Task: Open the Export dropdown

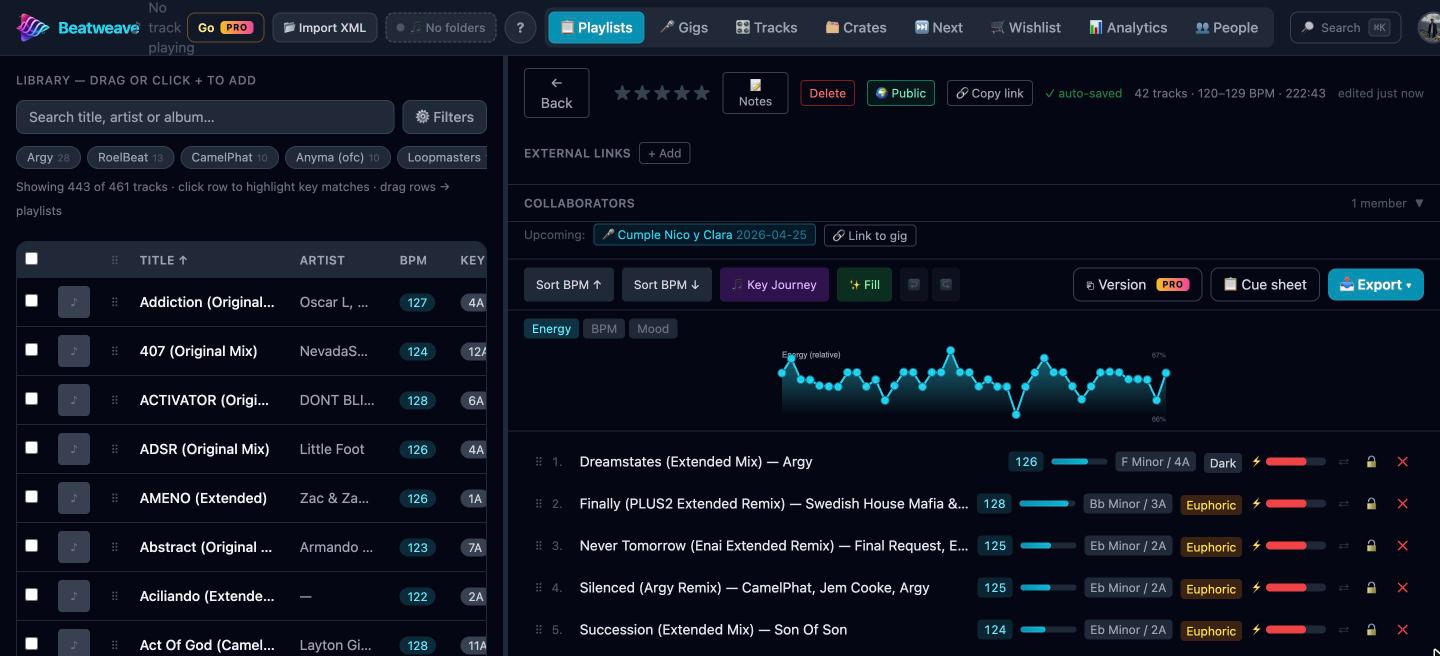Action: click(1375, 285)
